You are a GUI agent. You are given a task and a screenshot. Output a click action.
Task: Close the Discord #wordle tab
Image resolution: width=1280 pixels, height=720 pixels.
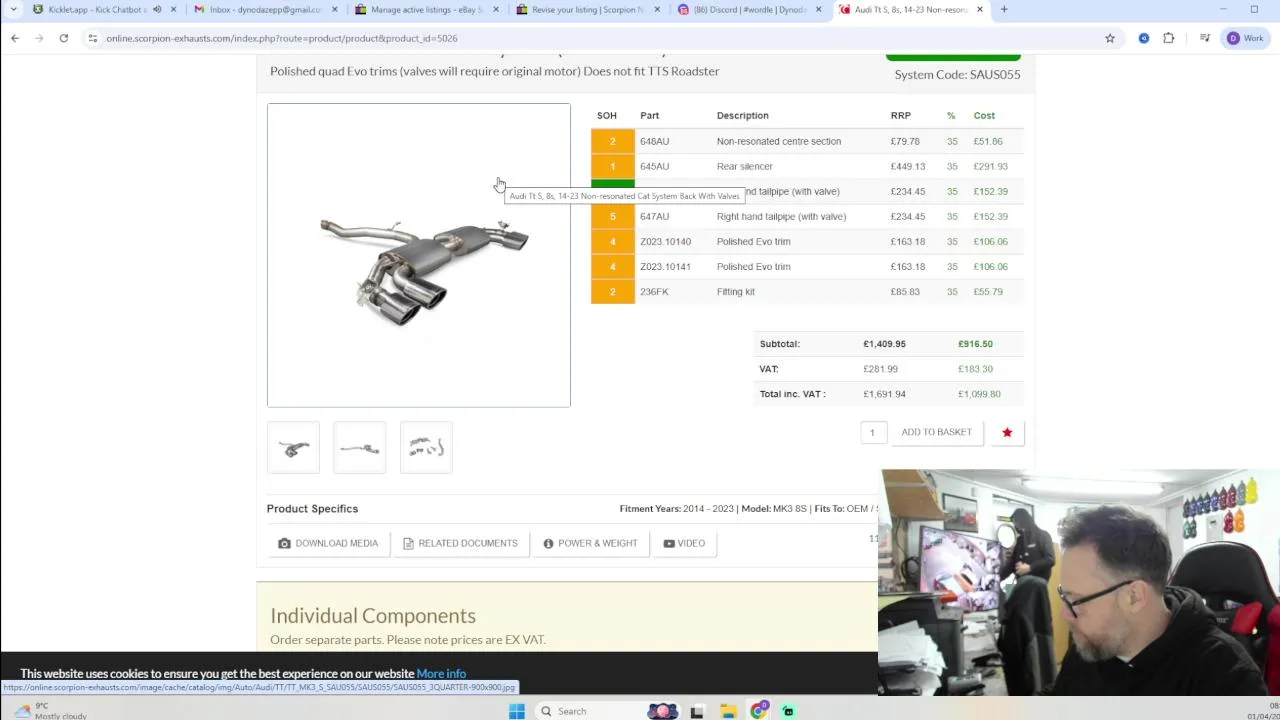(818, 10)
